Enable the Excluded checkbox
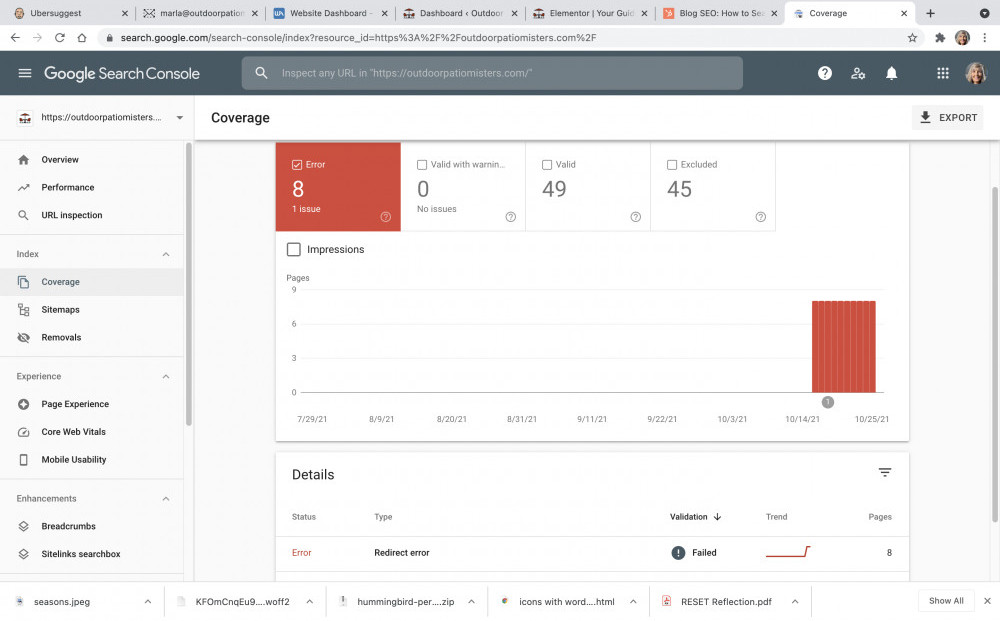 [x=672, y=165]
